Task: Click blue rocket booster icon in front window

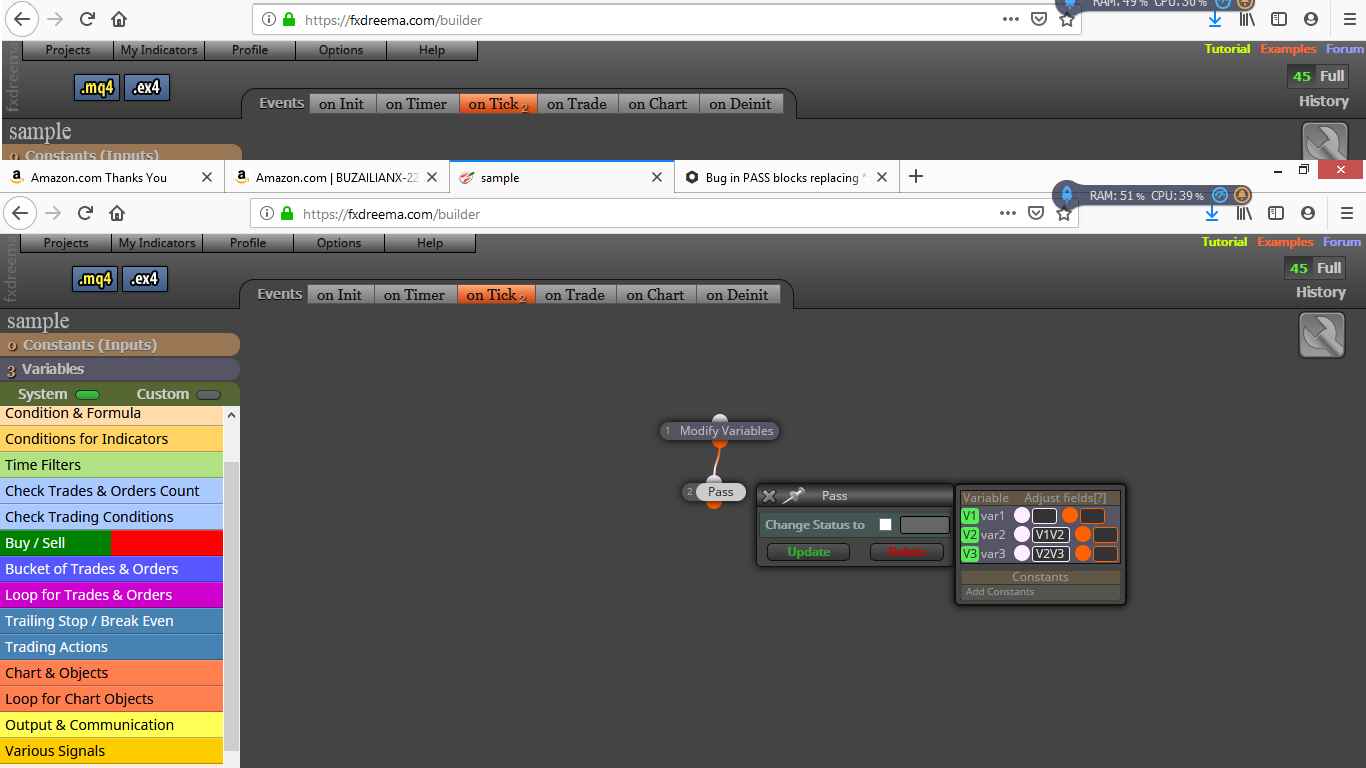Action: coord(1067,195)
